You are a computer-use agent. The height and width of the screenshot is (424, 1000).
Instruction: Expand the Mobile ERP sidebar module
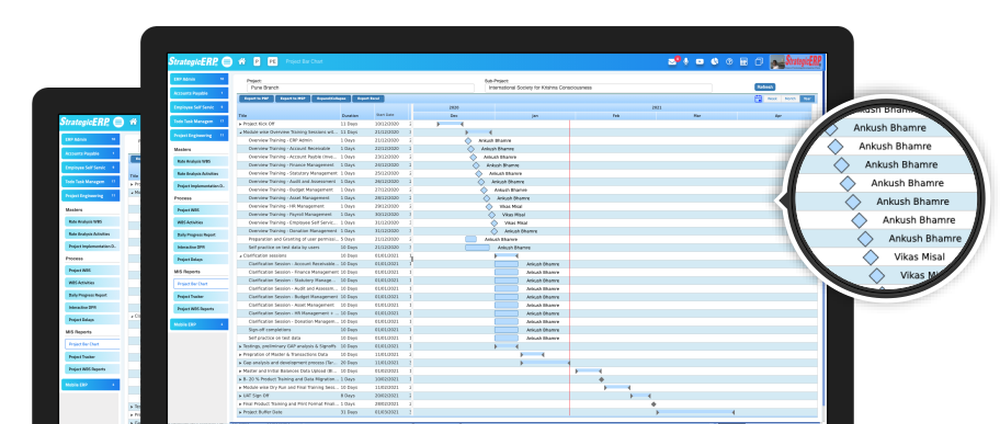(199, 324)
